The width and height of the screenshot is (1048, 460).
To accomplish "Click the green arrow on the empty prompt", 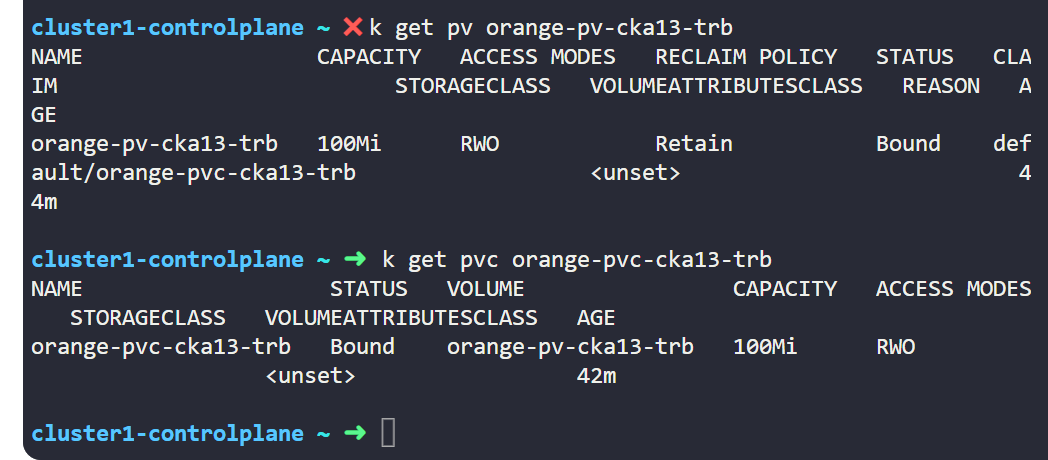I will click(x=355, y=434).
